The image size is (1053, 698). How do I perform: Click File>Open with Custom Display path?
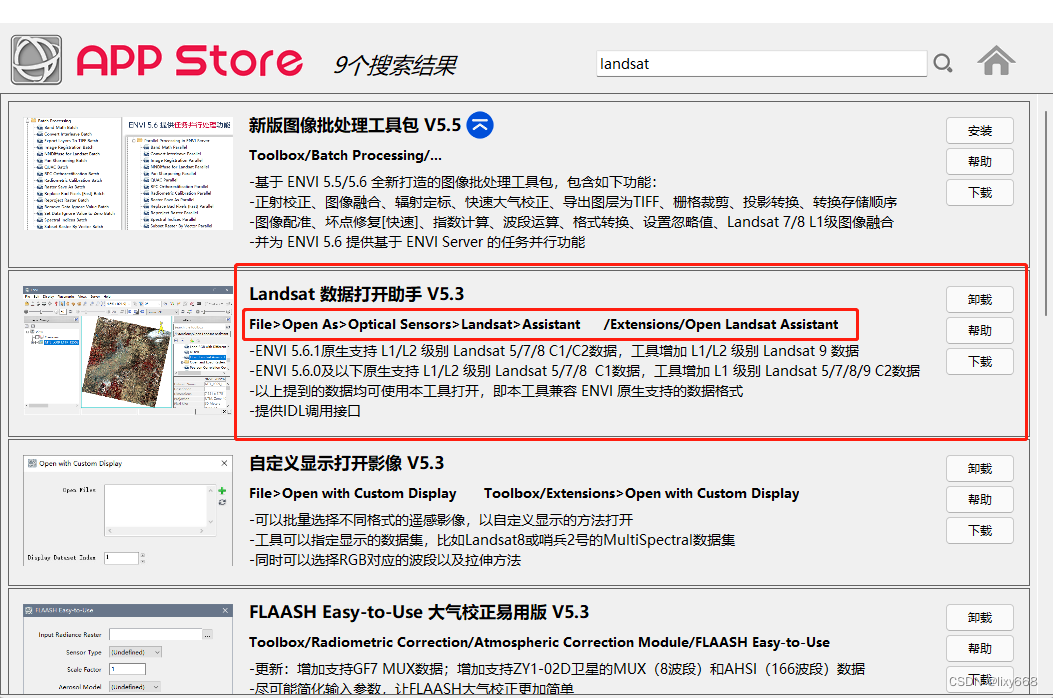coord(353,494)
